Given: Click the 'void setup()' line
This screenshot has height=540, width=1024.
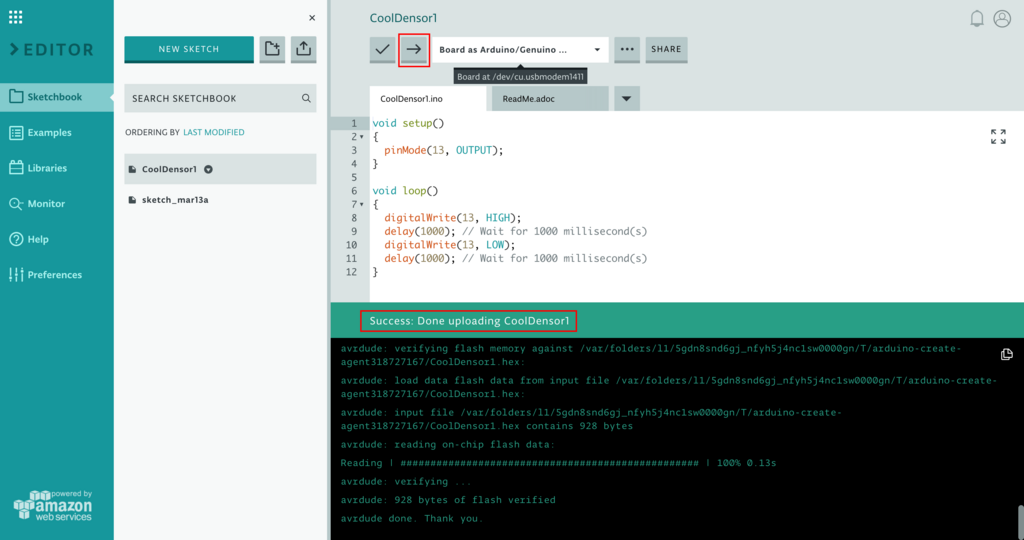Looking at the screenshot, I should click(x=408, y=123).
